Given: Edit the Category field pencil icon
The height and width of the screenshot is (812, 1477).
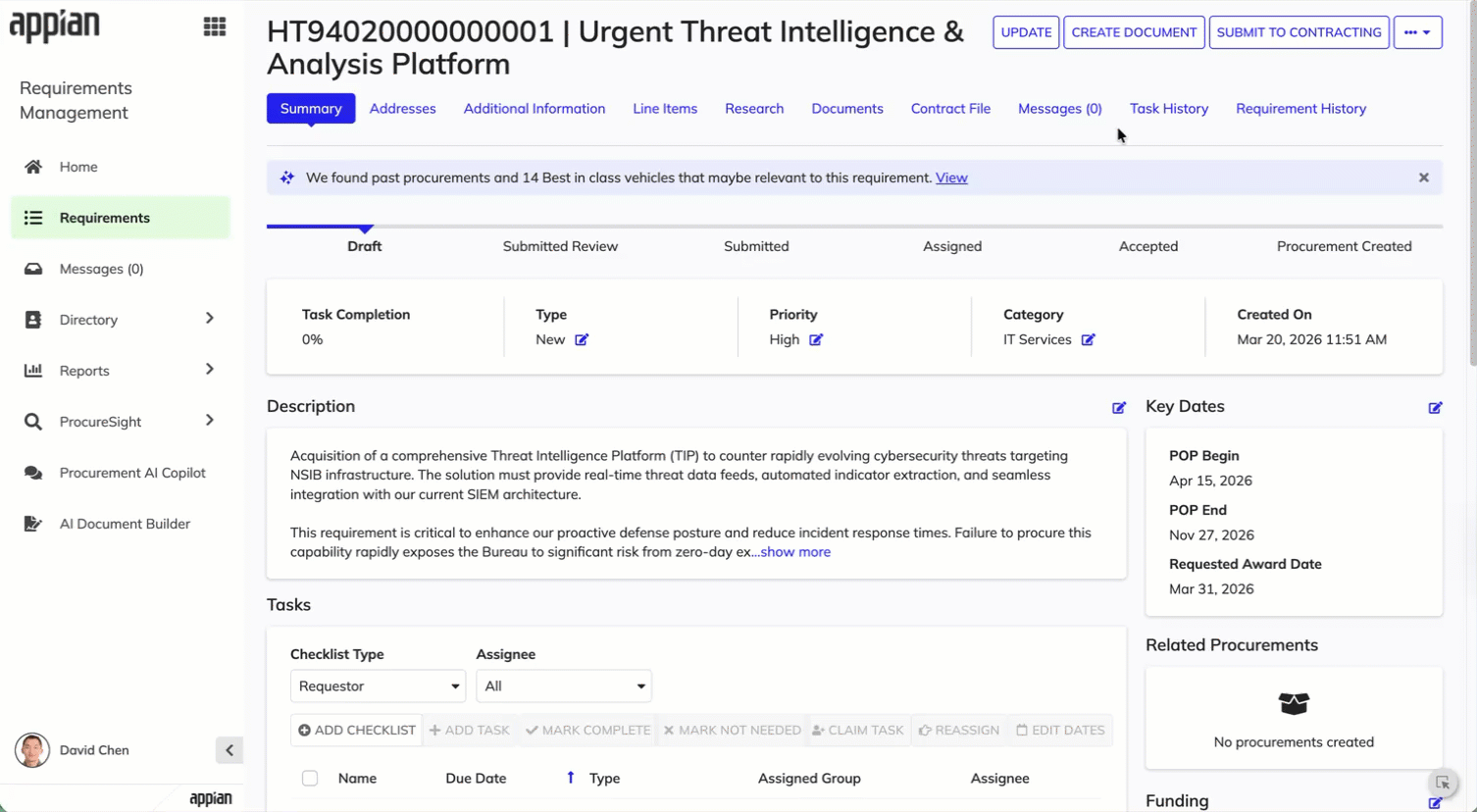Looking at the screenshot, I should click(x=1088, y=339).
